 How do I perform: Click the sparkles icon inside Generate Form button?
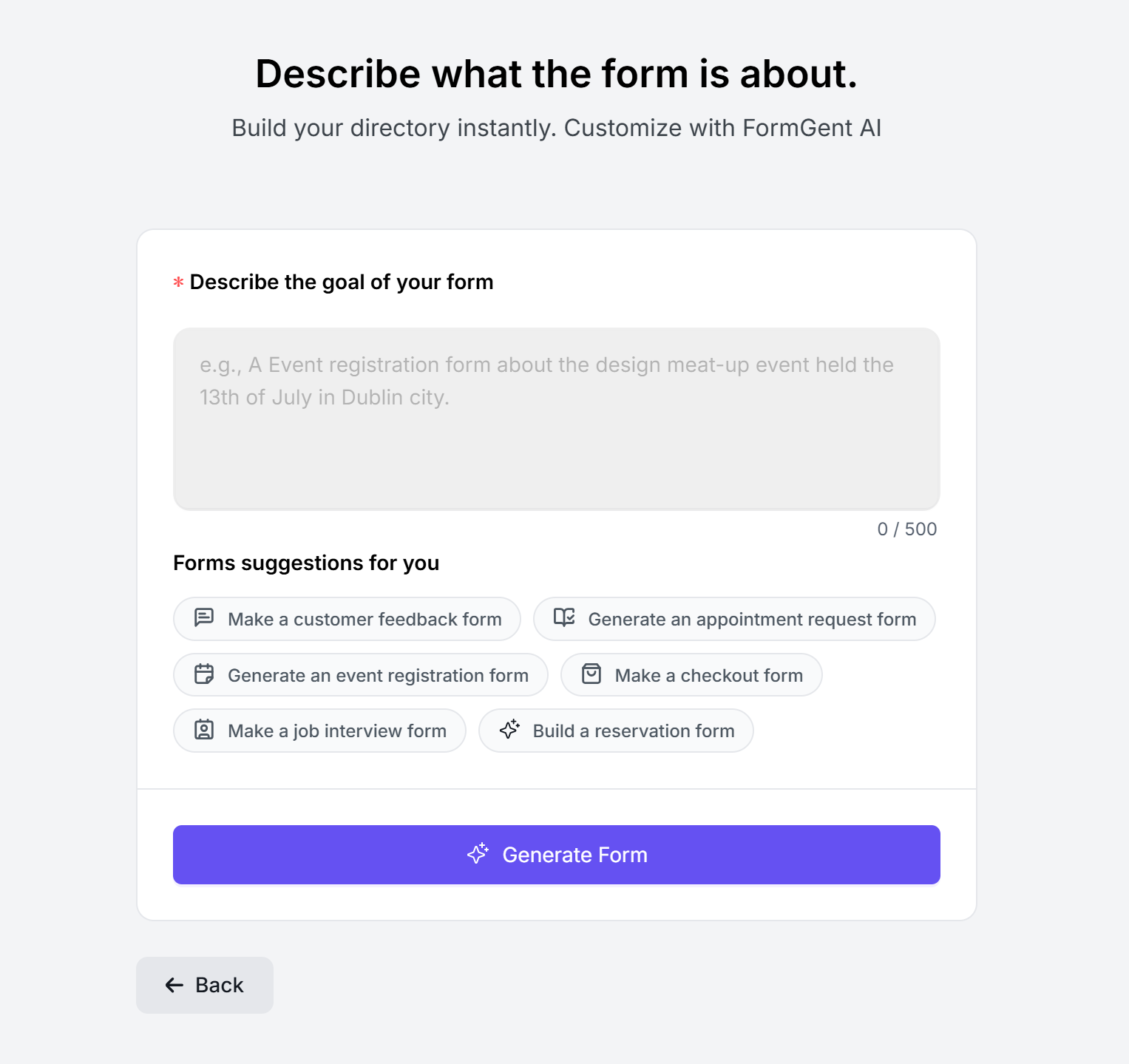pos(478,854)
